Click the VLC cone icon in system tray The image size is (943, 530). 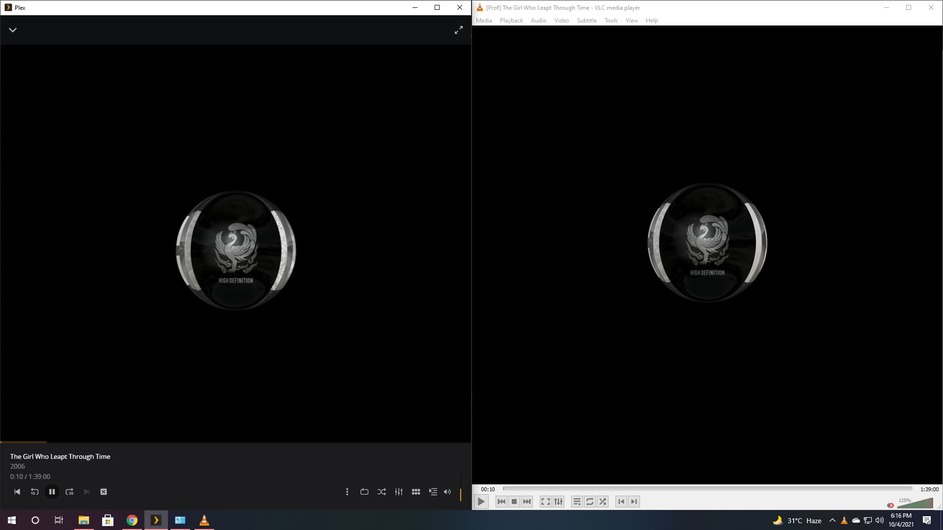[x=844, y=520]
